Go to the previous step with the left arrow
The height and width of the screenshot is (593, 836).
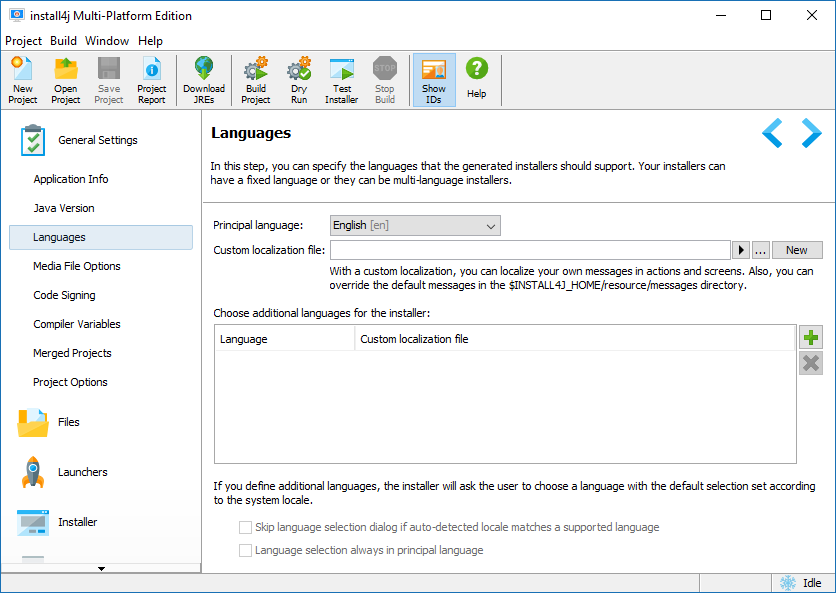pyautogui.click(x=772, y=133)
